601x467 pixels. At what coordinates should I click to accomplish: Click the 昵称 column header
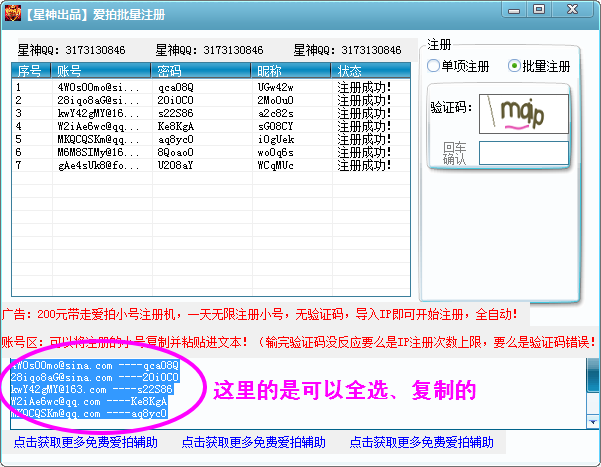tap(291, 71)
